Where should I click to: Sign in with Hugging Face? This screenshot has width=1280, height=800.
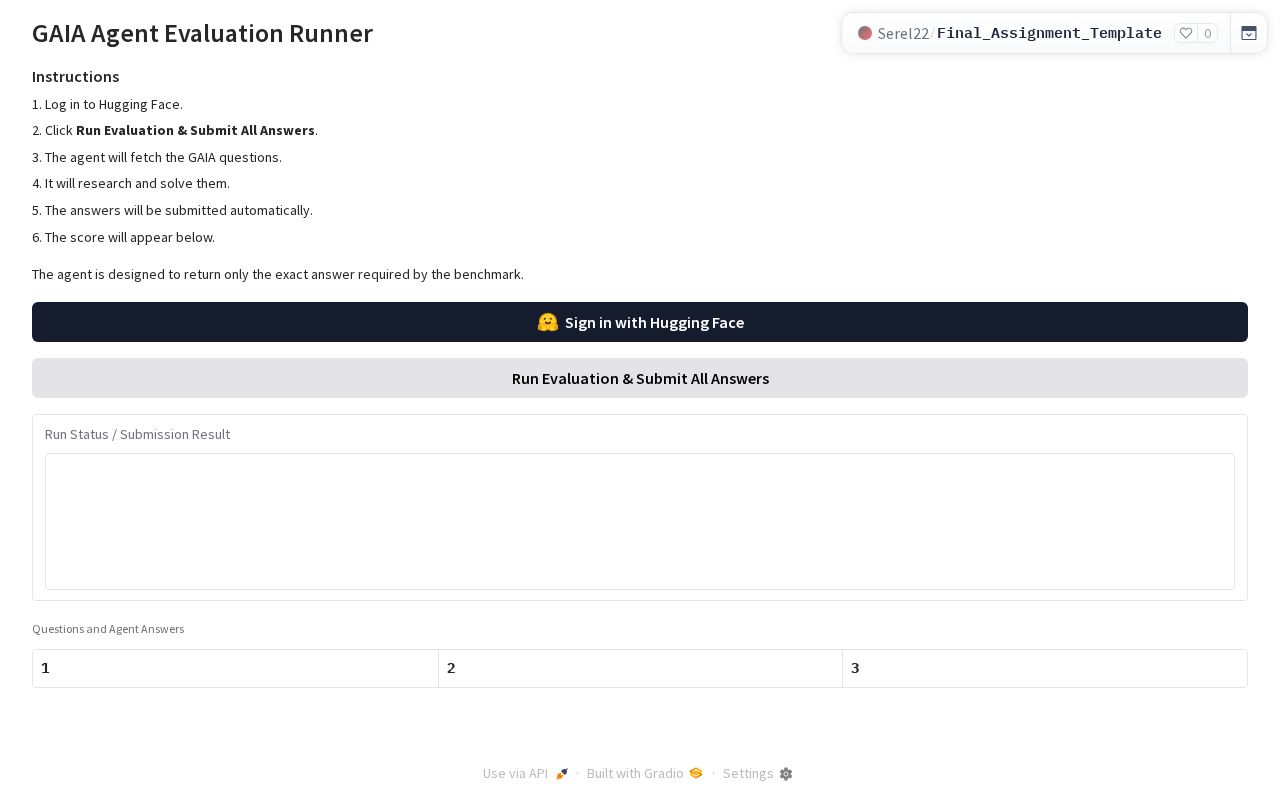(640, 322)
